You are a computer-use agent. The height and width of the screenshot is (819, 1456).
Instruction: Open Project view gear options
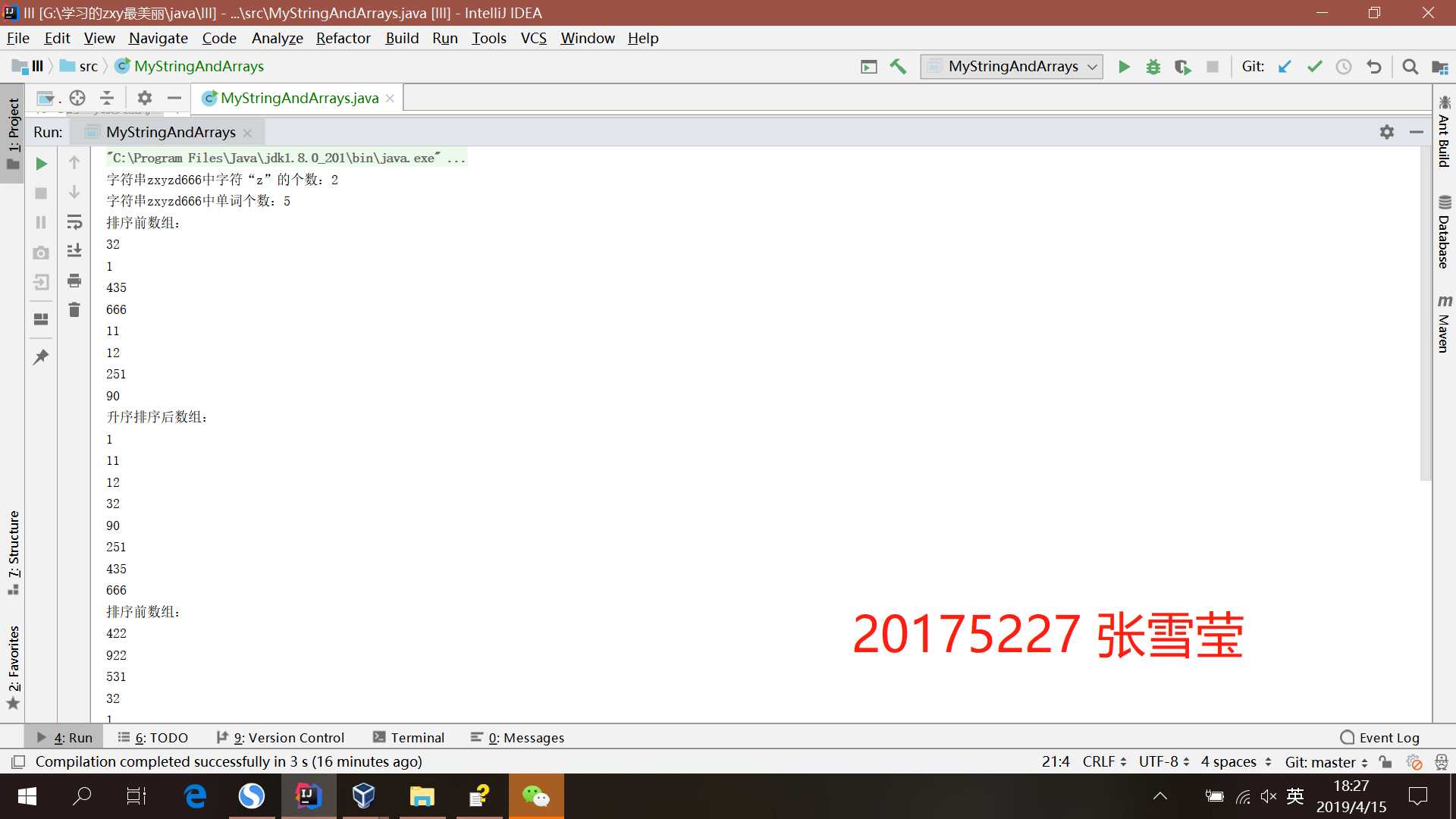tap(145, 98)
